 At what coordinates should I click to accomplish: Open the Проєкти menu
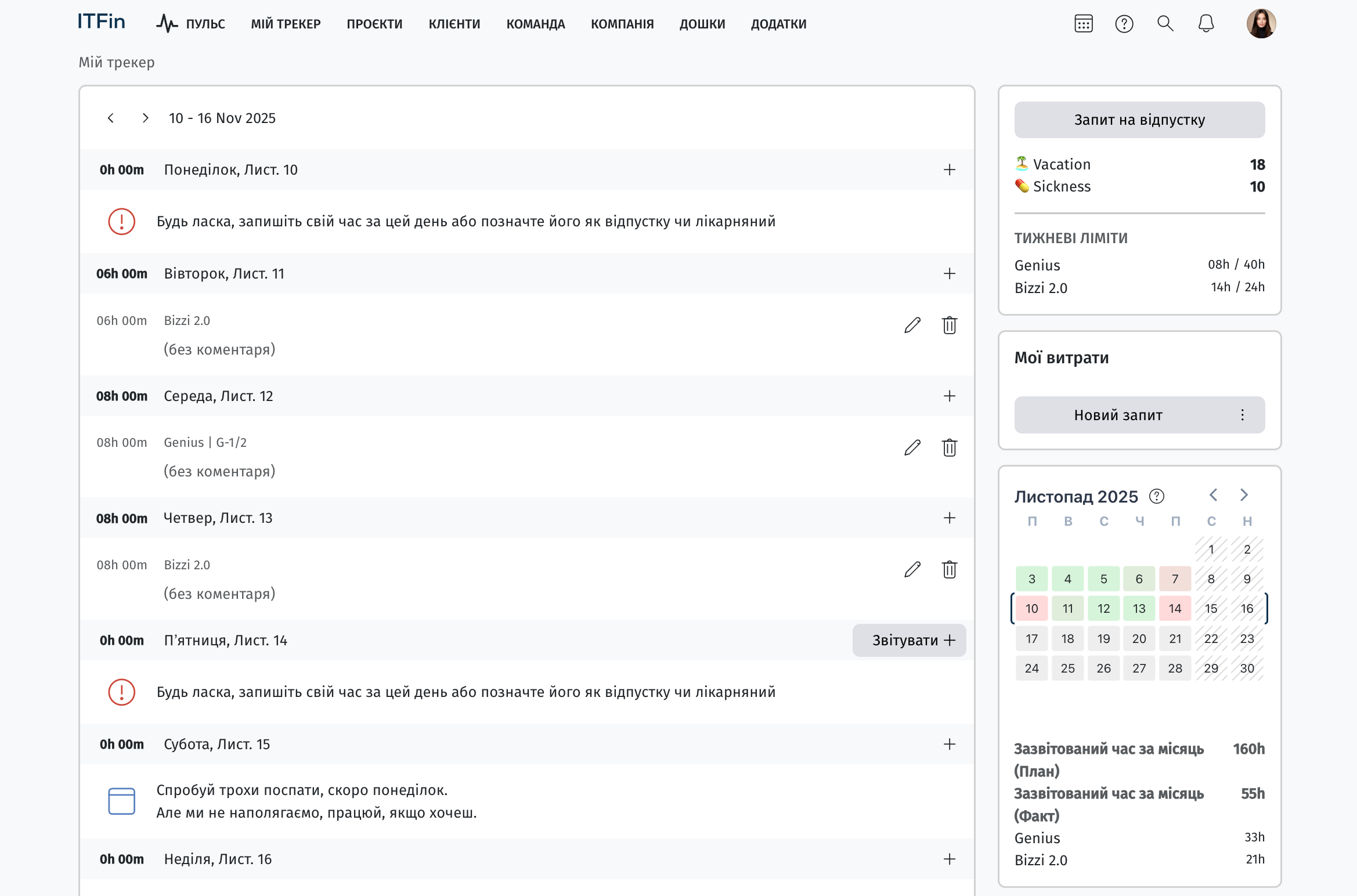pos(374,24)
